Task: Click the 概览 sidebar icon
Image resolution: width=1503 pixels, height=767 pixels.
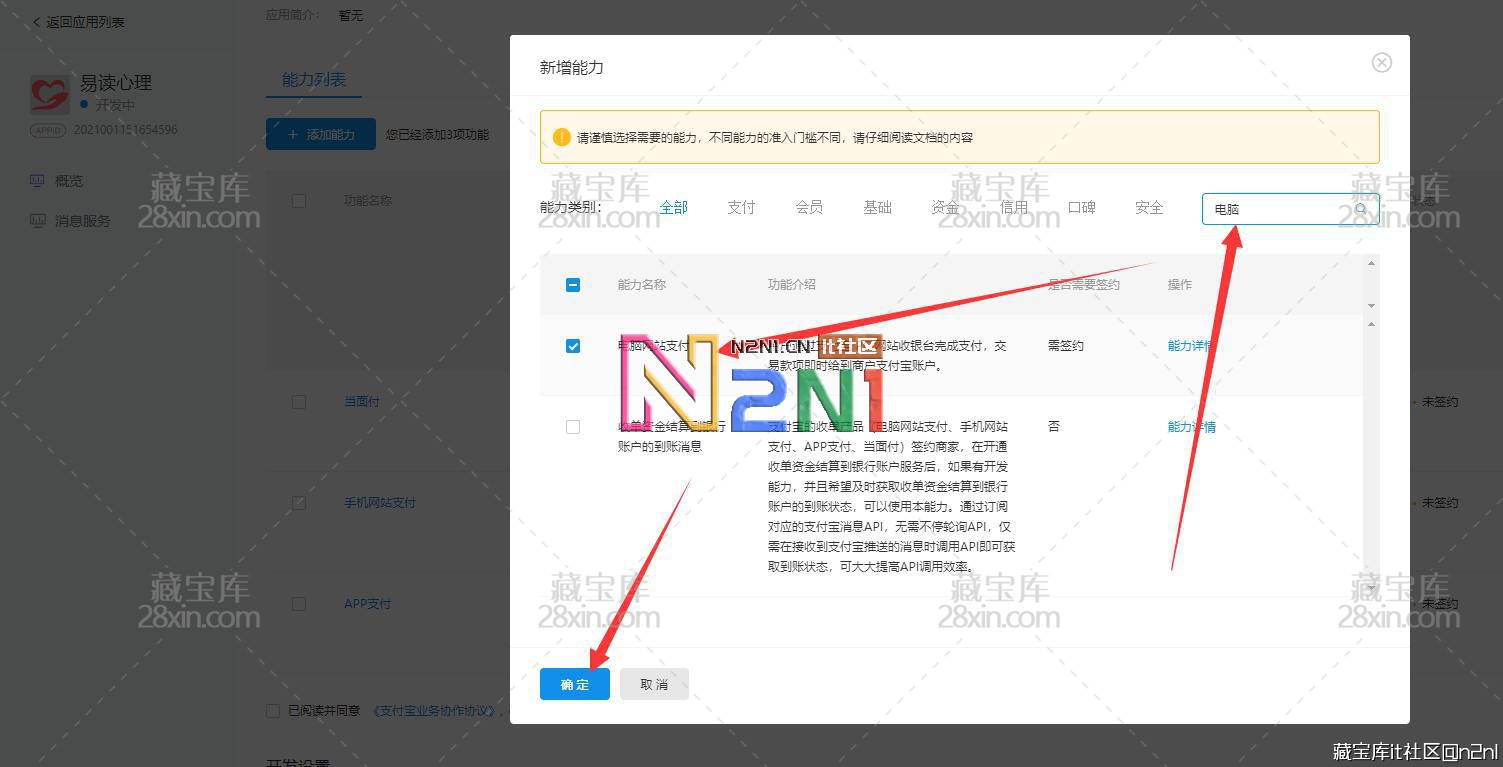Action: click(38, 181)
